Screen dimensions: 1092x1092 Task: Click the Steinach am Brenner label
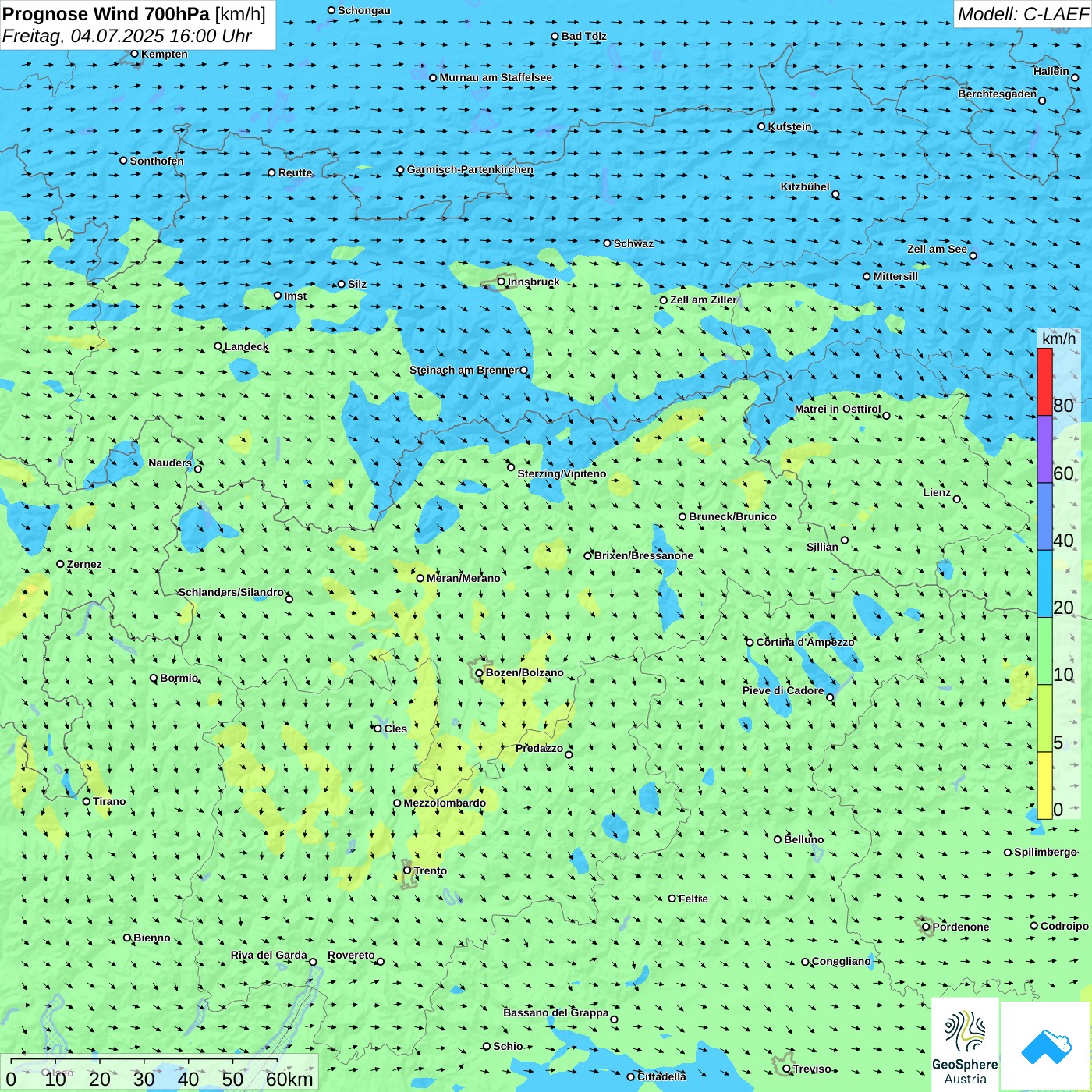[464, 370]
